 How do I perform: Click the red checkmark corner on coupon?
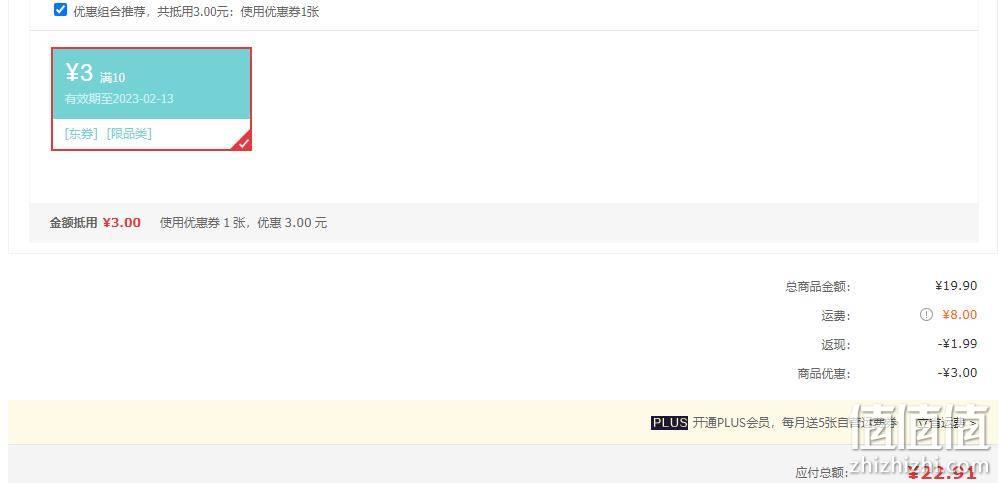click(x=245, y=144)
